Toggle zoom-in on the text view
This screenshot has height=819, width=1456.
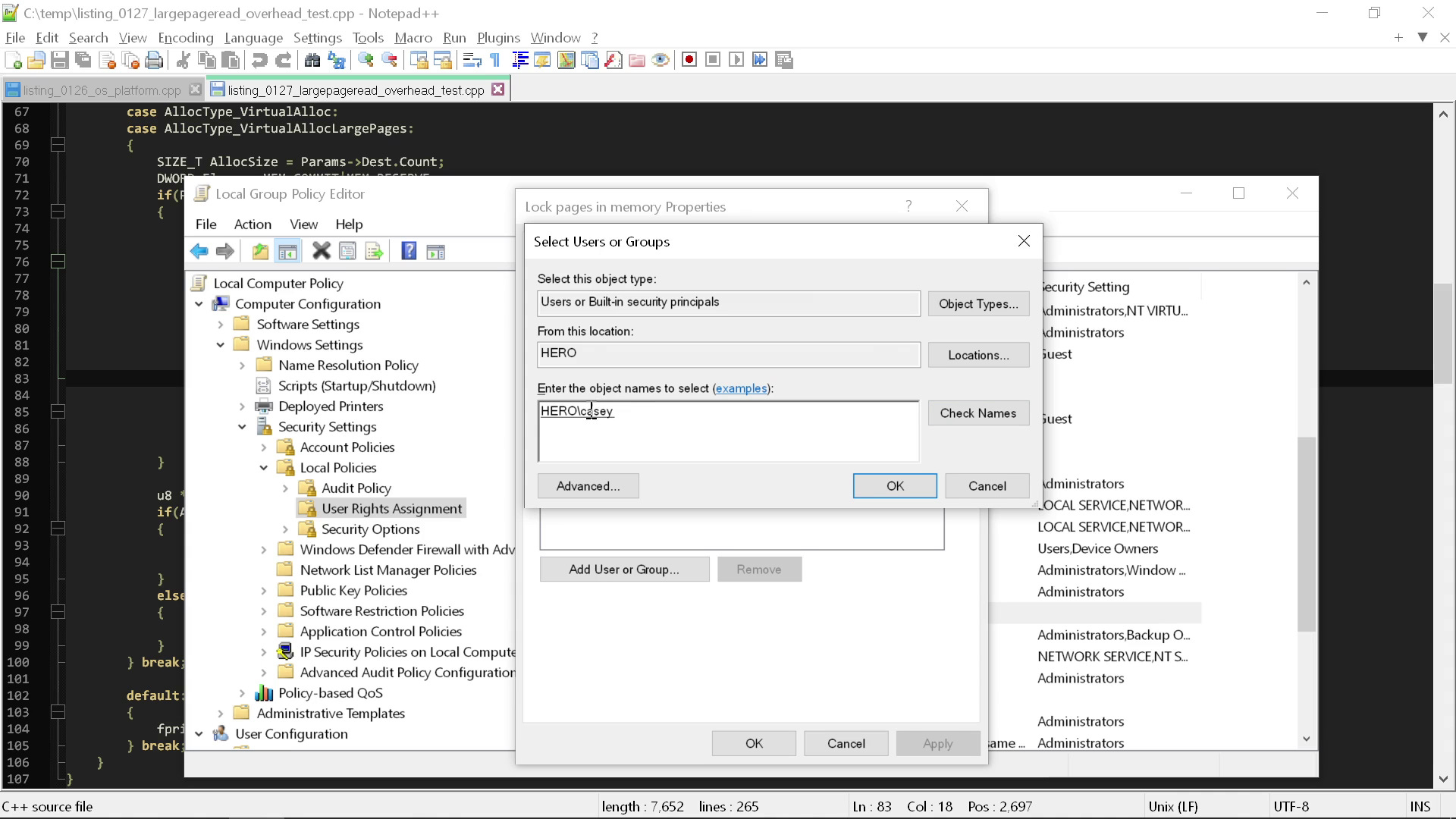pos(366,60)
